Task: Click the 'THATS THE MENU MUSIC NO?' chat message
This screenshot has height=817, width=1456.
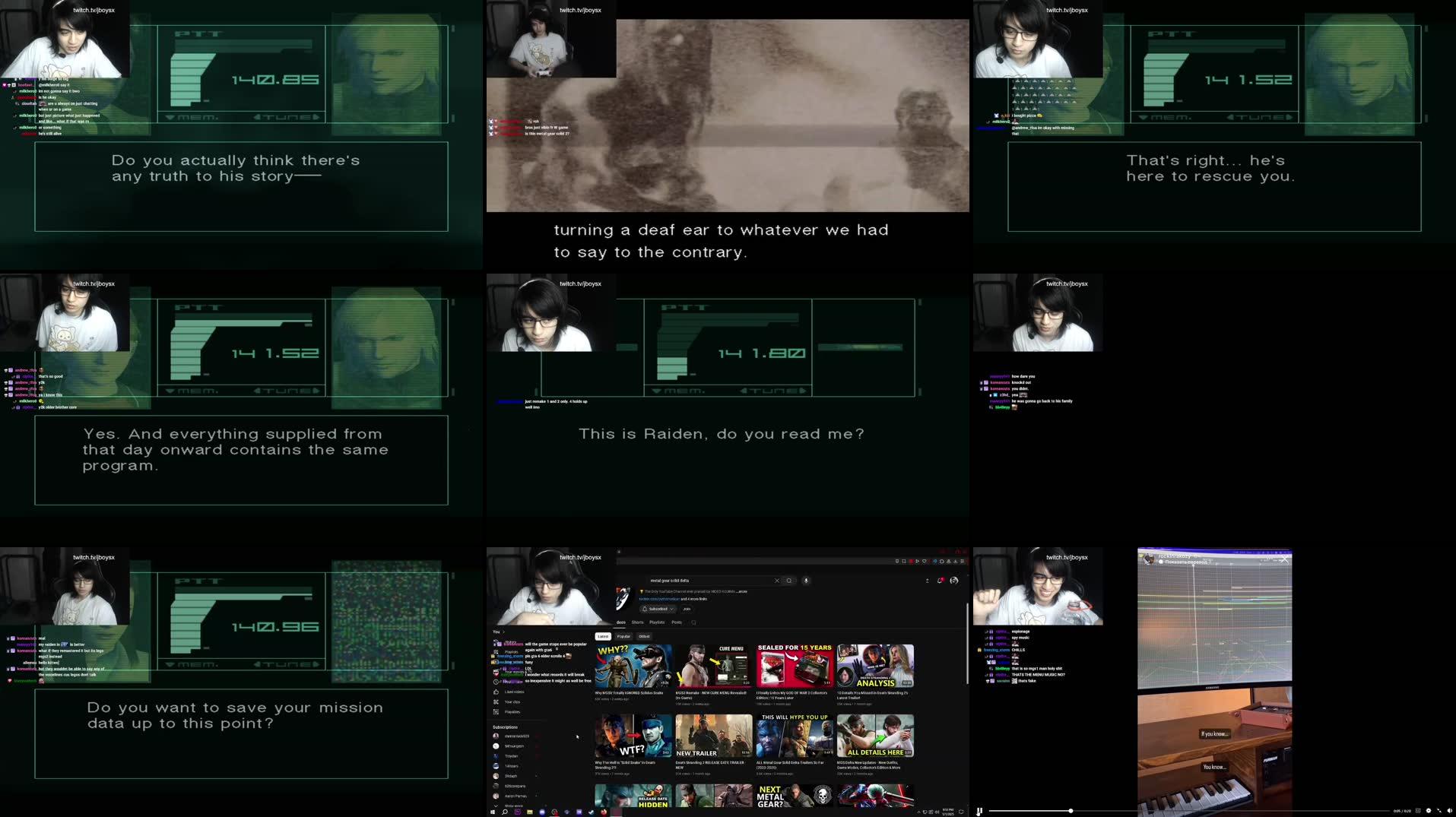Action: (1038, 675)
